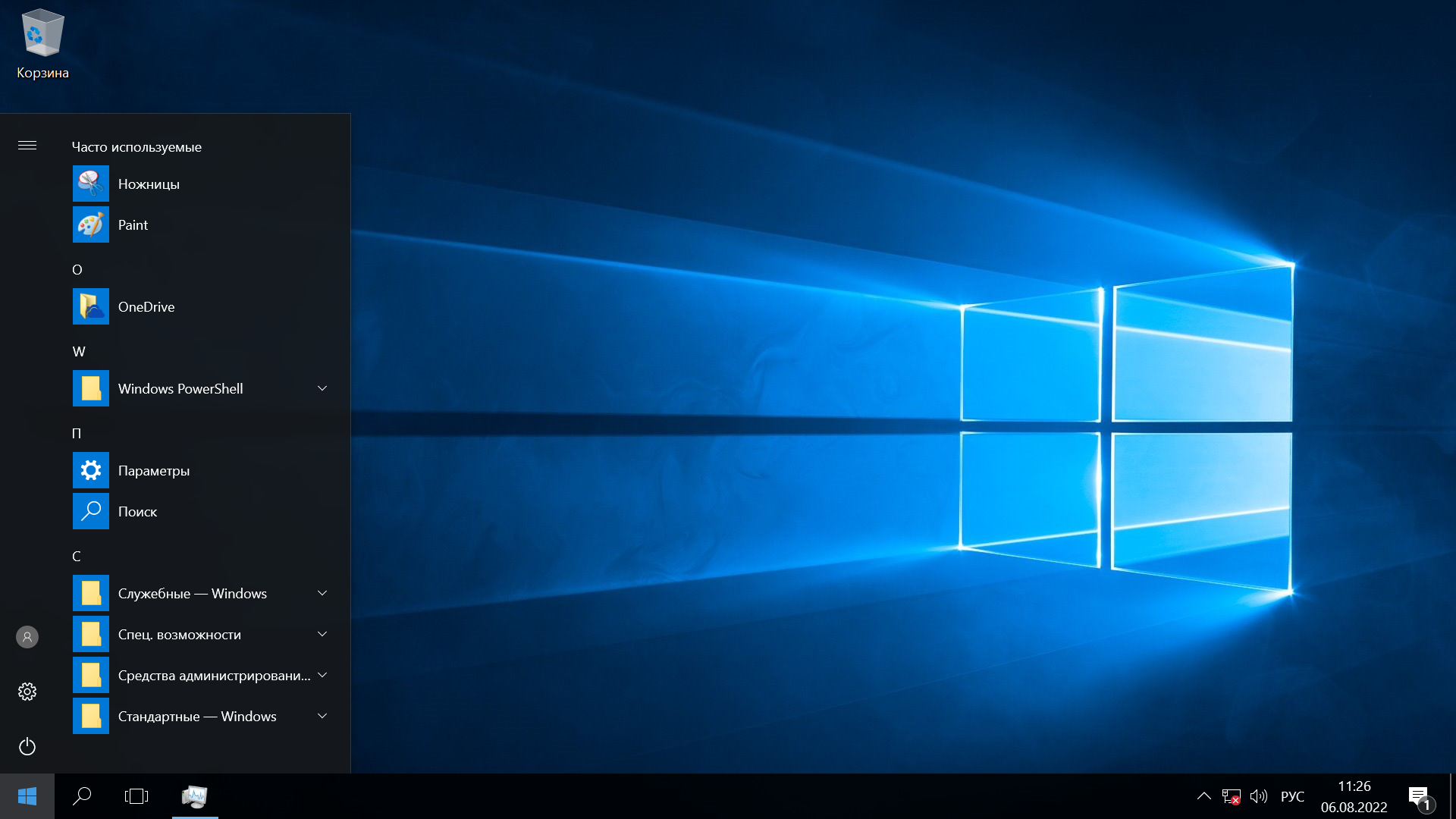Expand Спец. возможности in the app list
The height and width of the screenshot is (819, 1456).
pos(322,634)
